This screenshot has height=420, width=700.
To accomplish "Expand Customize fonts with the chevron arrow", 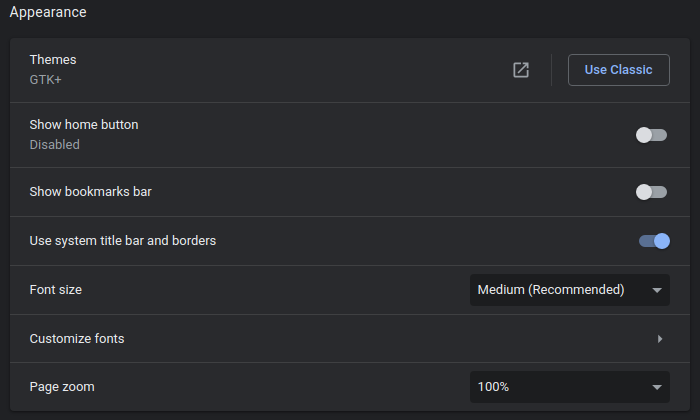I will 660,339.
